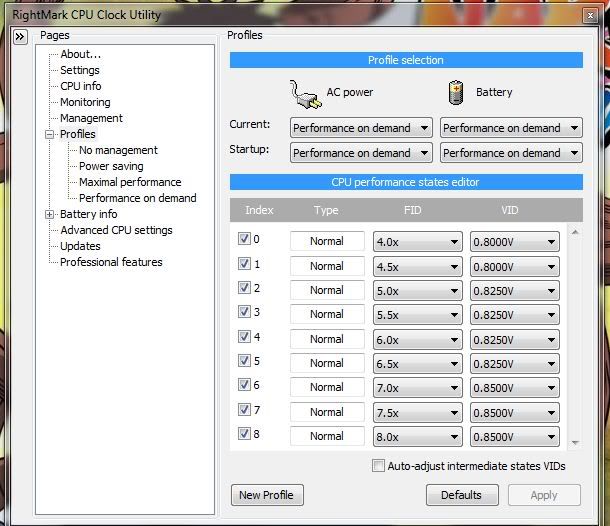
Task: Click the New Profile button
Action: pos(267,495)
